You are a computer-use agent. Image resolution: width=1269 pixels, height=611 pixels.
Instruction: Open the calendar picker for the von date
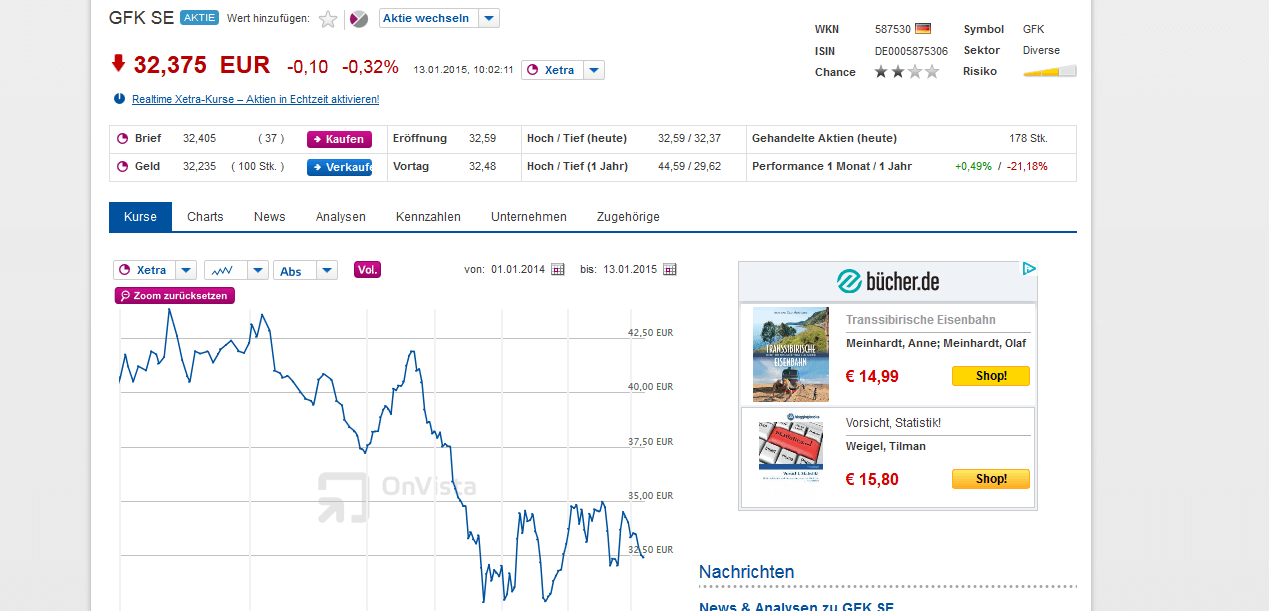(x=558, y=270)
